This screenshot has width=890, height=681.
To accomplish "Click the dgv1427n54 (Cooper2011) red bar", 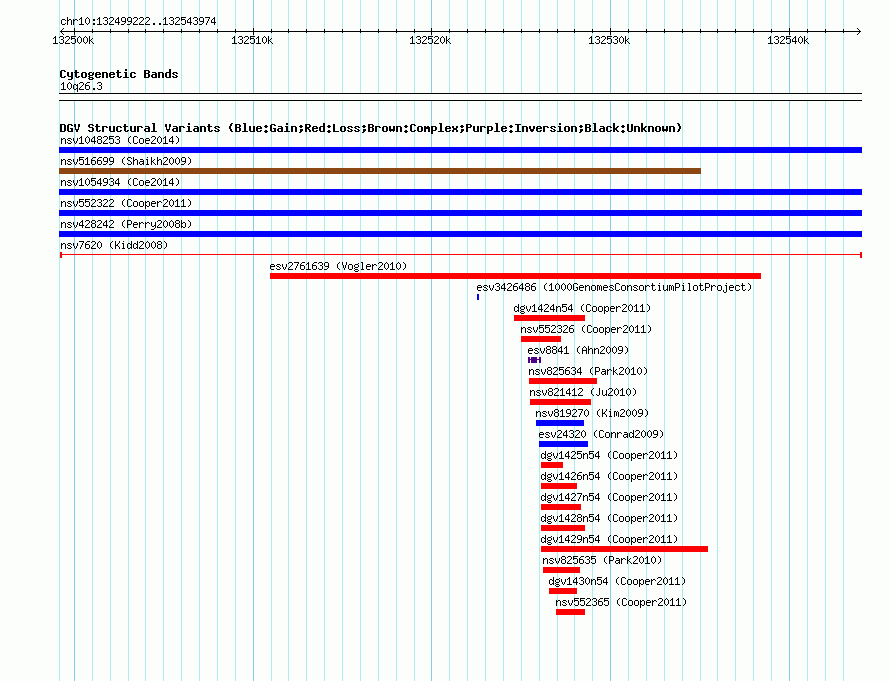I will point(561,507).
